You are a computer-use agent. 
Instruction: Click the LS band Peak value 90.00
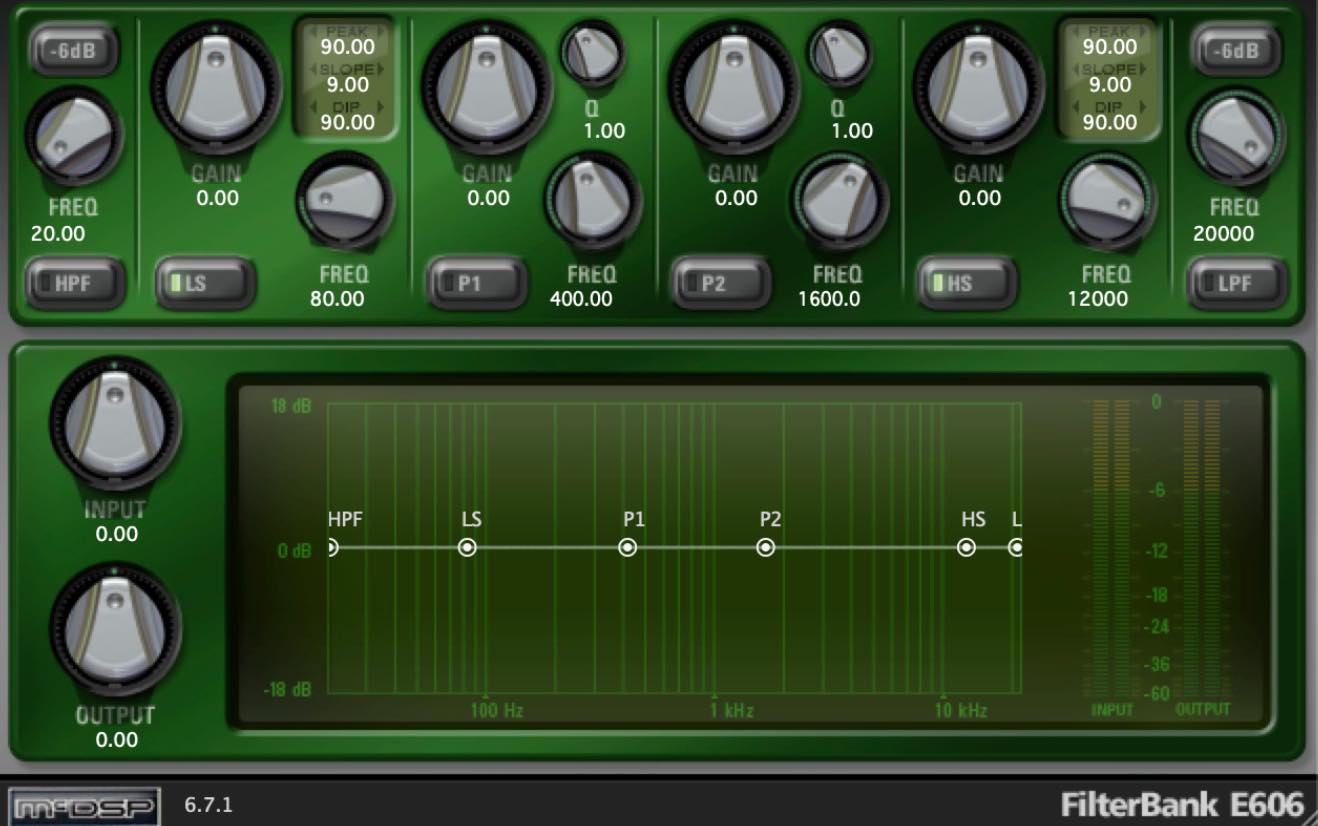point(348,46)
